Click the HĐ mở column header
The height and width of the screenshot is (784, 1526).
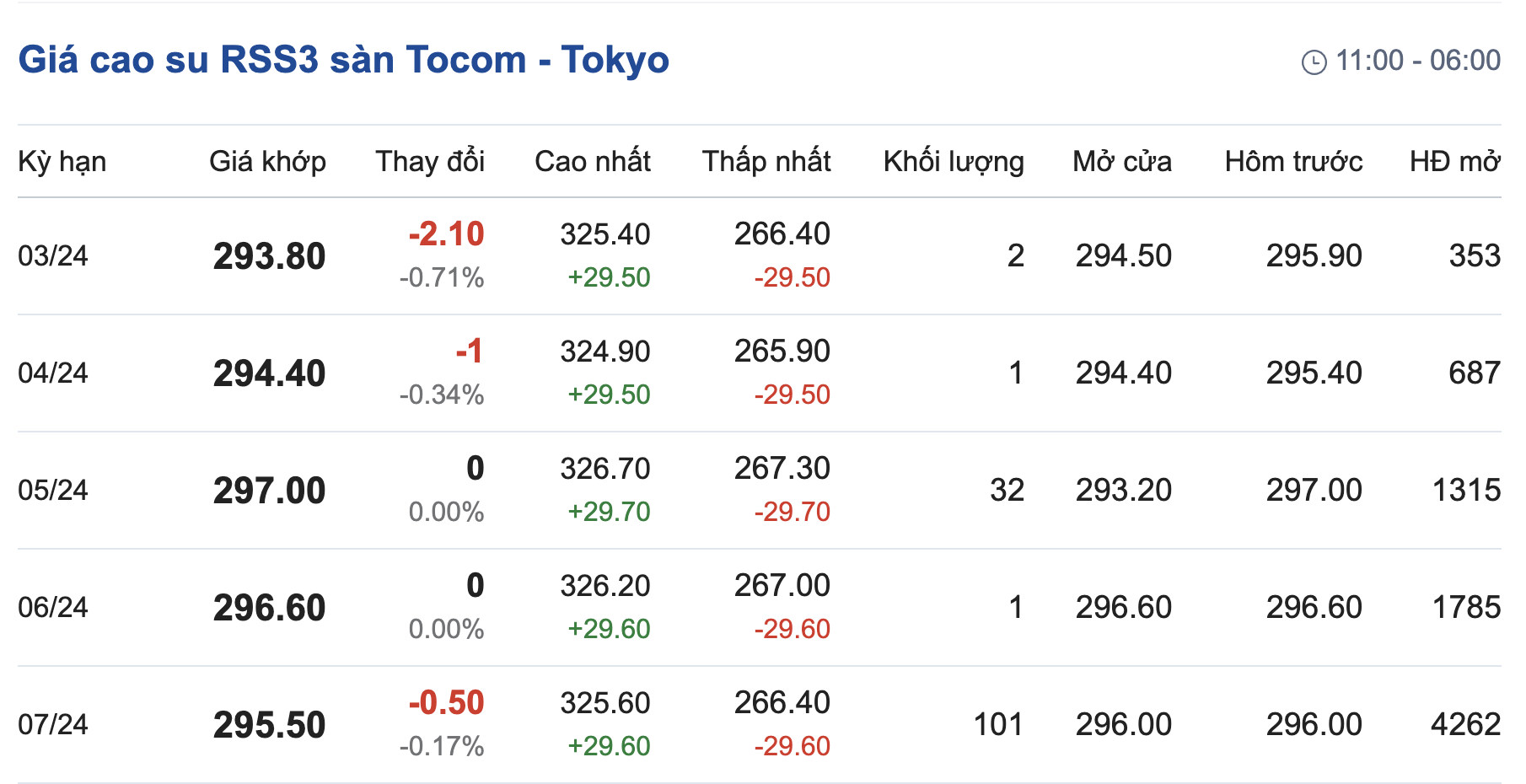(1454, 161)
